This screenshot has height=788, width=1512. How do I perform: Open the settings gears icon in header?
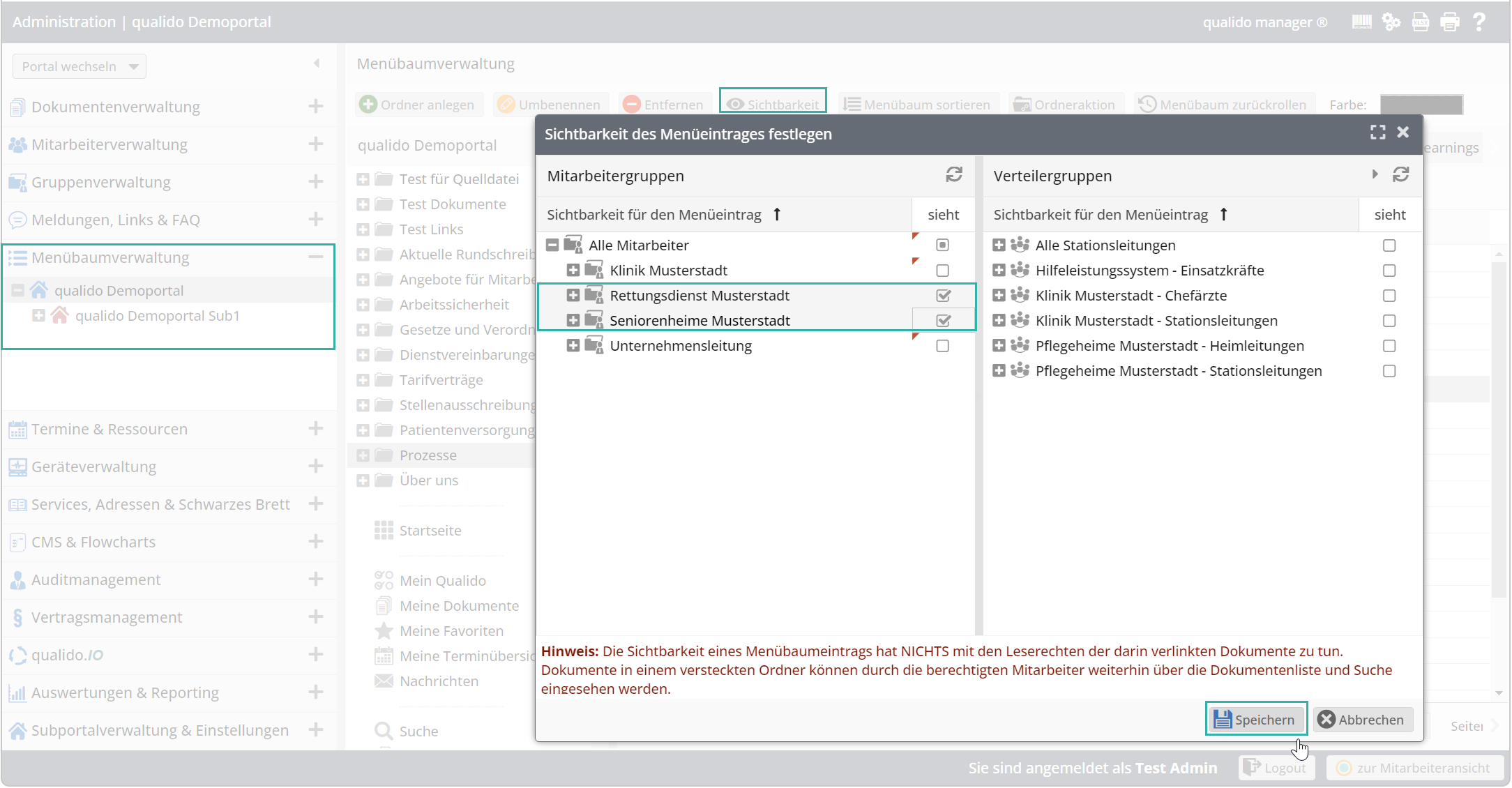pyautogui.click(x=1391, y=22)
